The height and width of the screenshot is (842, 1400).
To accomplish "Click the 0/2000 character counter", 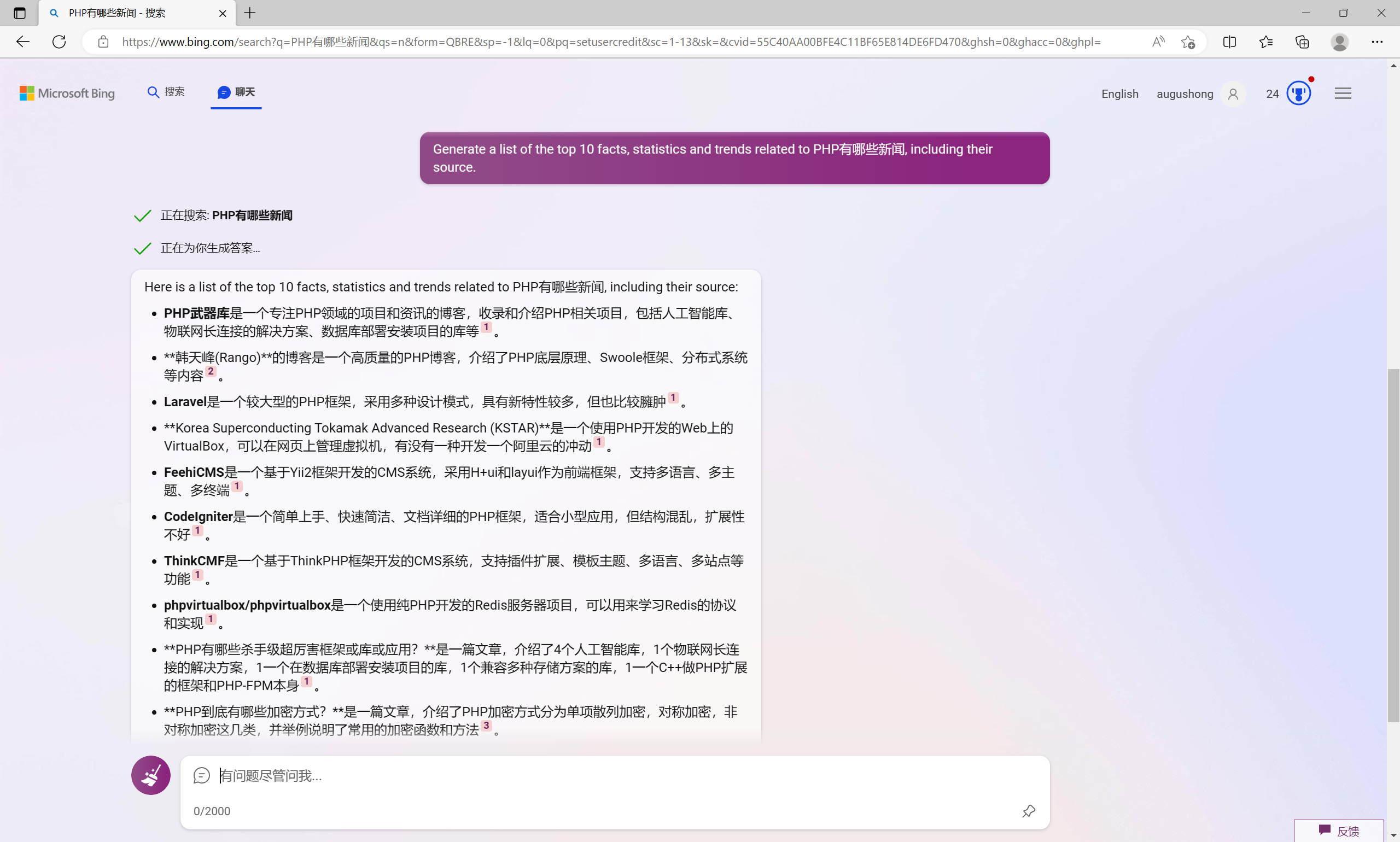I will (212, 811).
